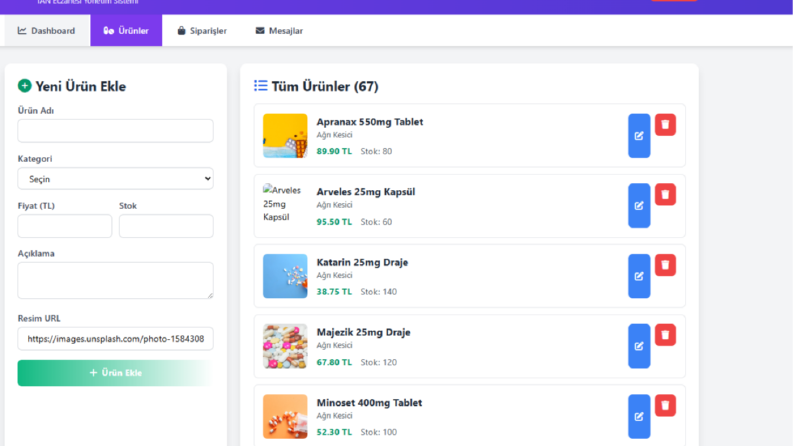Edit the Apranax 550mg Tablet product
The width and height of the screenshot is (793, 446).
(639, 136)
